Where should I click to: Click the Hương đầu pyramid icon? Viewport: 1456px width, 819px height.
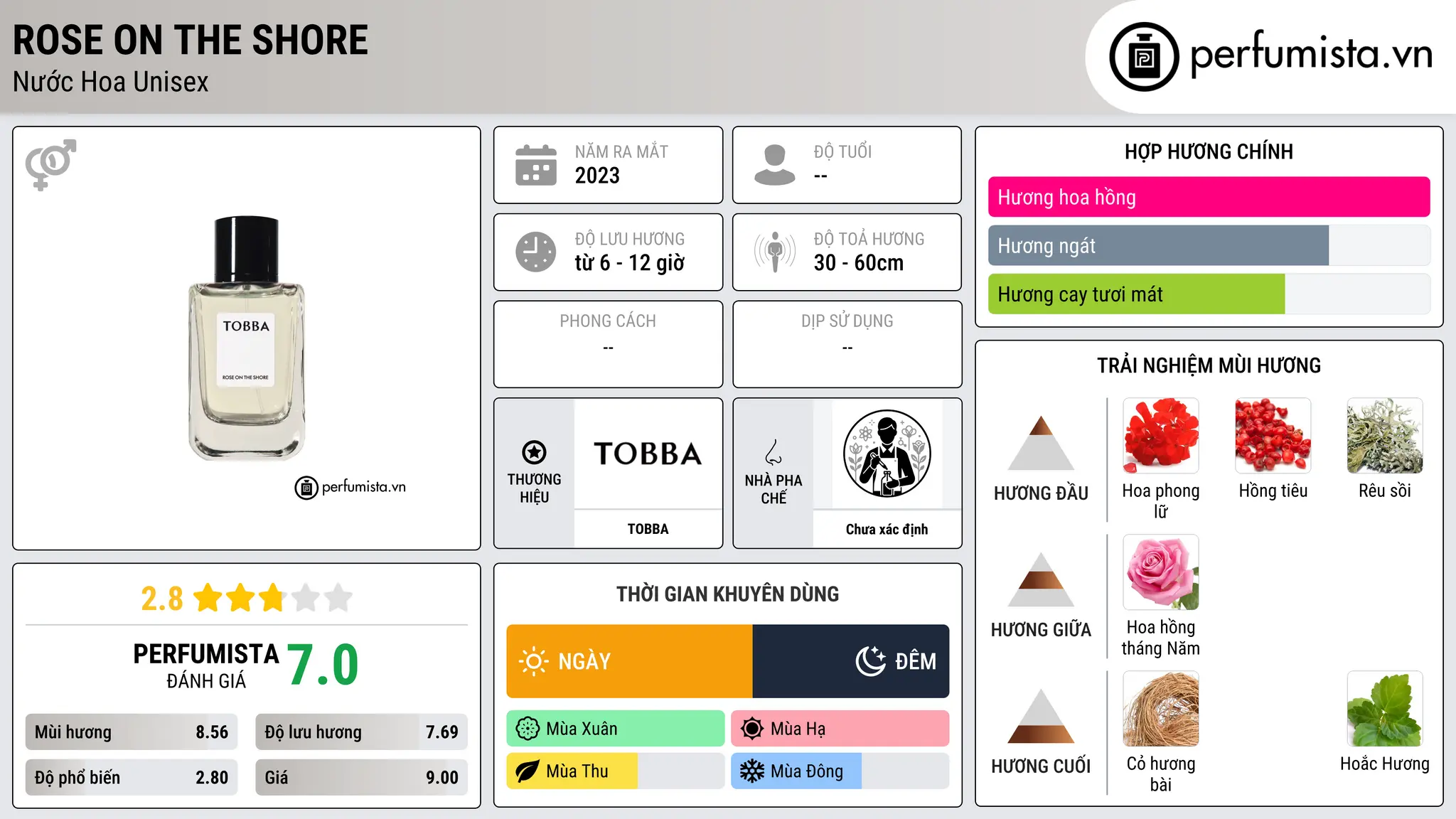1041,442
